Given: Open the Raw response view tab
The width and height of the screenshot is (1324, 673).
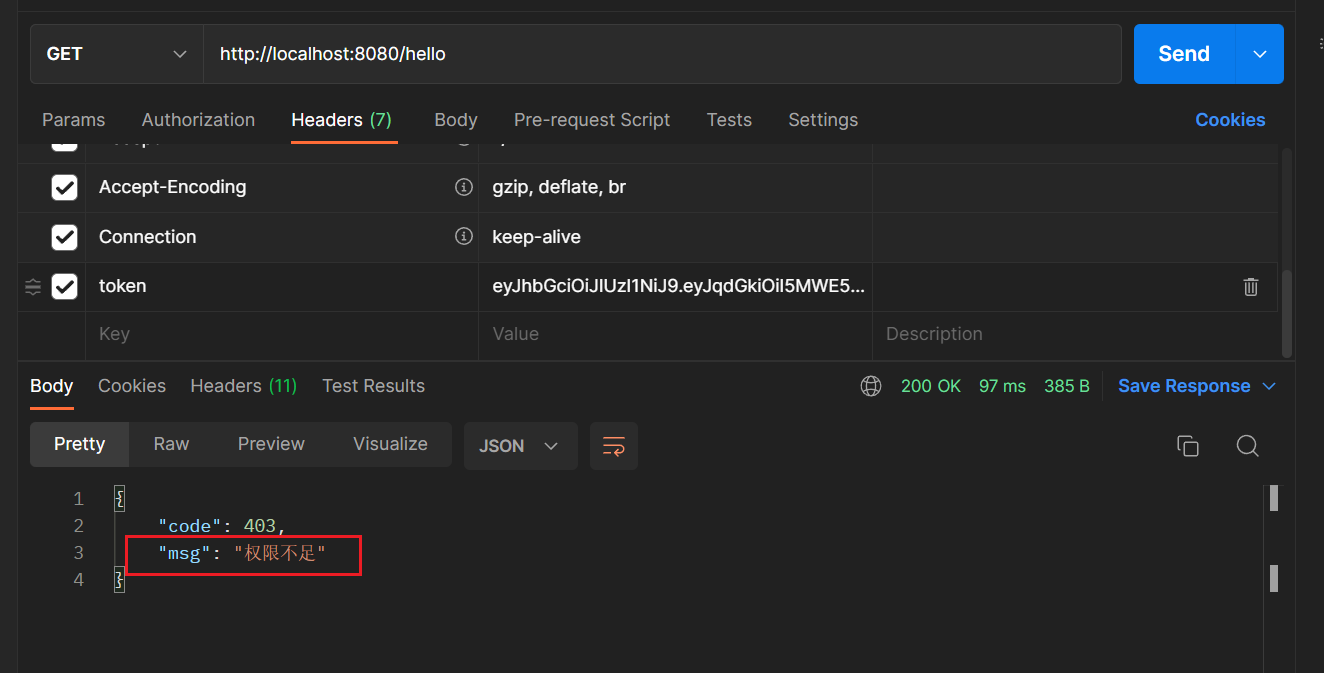Looking at the screenshot, I should click(171, 444).
